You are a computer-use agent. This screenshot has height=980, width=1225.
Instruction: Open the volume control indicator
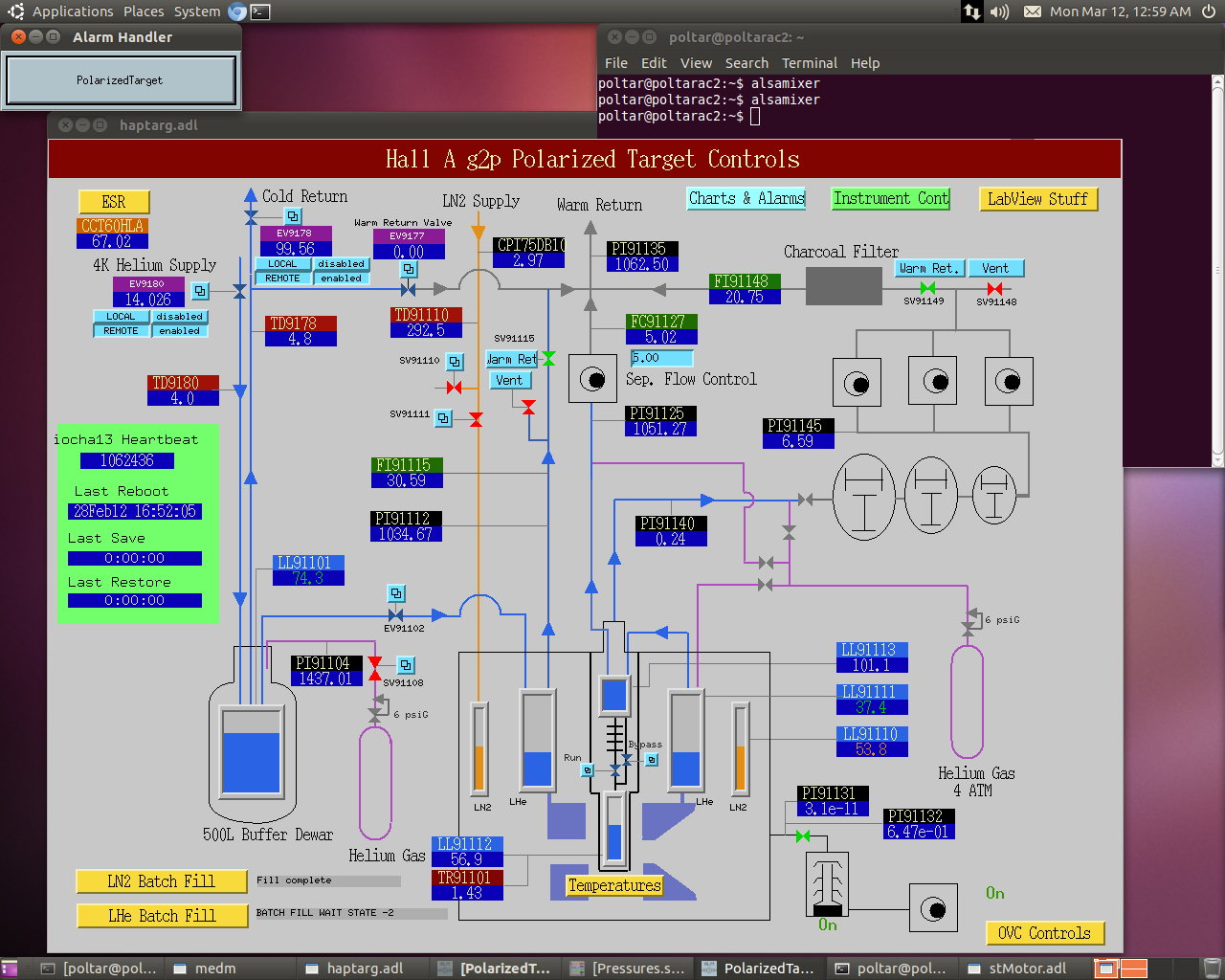[999, 11]
